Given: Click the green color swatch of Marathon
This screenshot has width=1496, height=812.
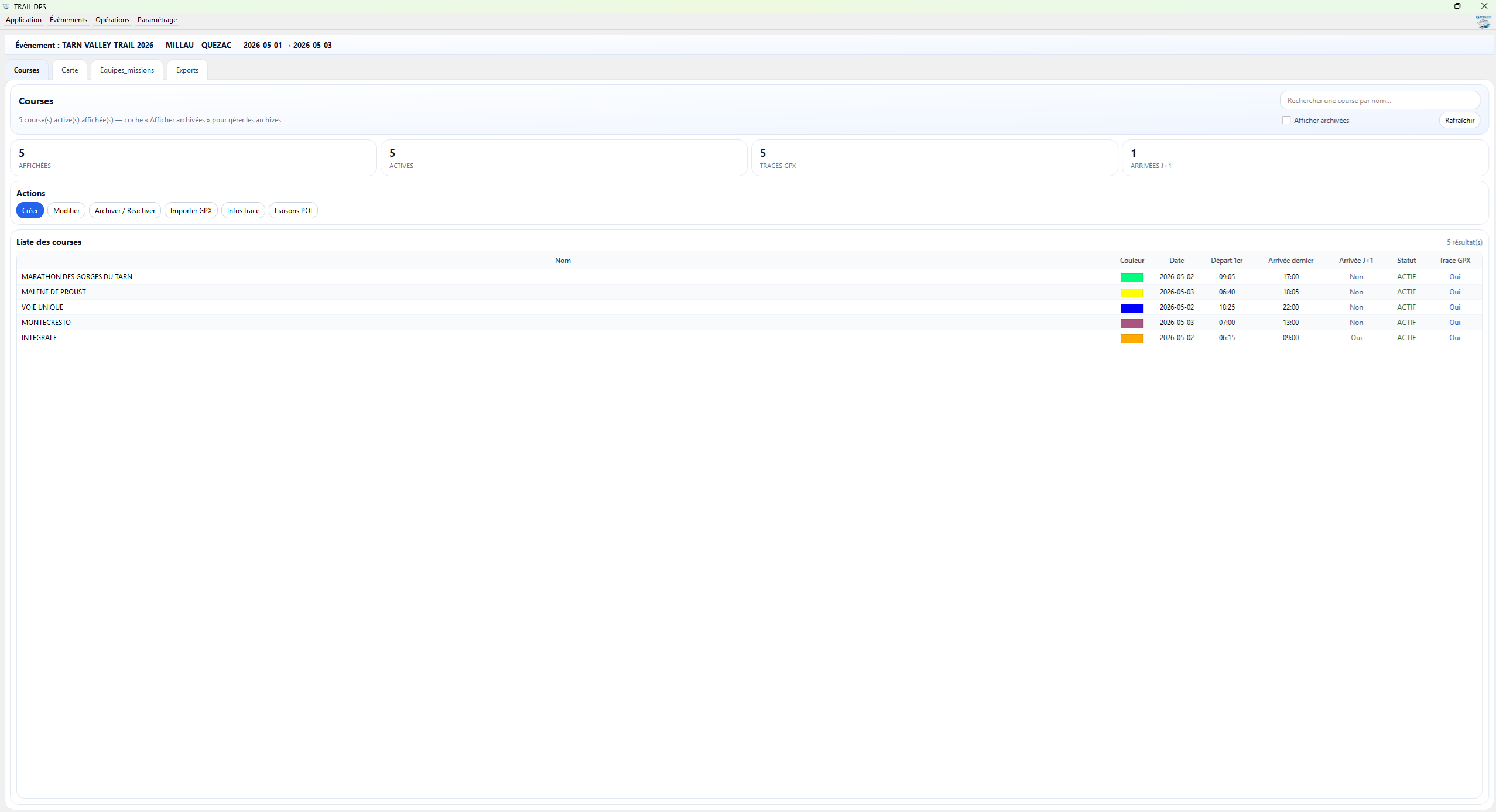Looking at the screenshot, I should point(1131,277).
